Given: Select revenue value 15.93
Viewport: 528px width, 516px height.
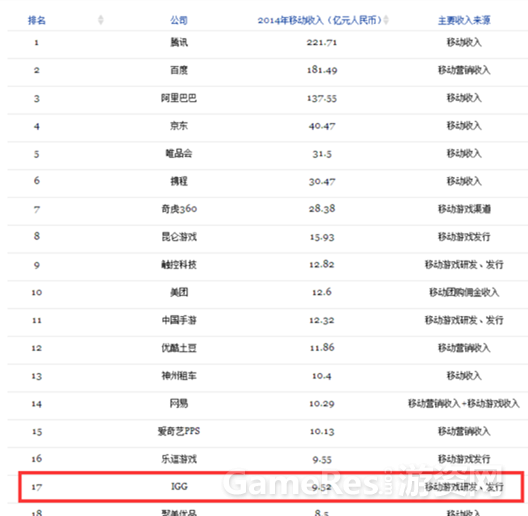Looking at the screenshot, I should click(x=322, y=237).
